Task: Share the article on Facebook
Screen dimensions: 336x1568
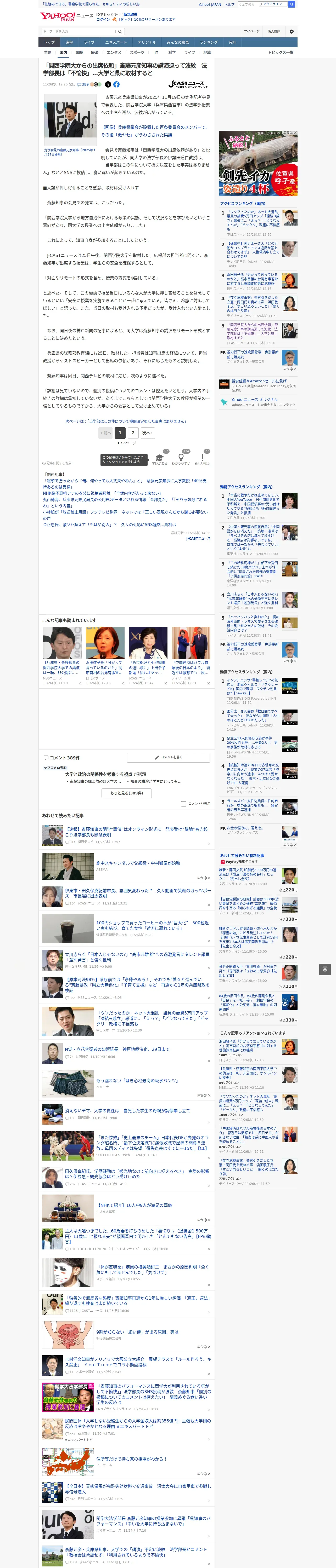Action: [116, 85]
